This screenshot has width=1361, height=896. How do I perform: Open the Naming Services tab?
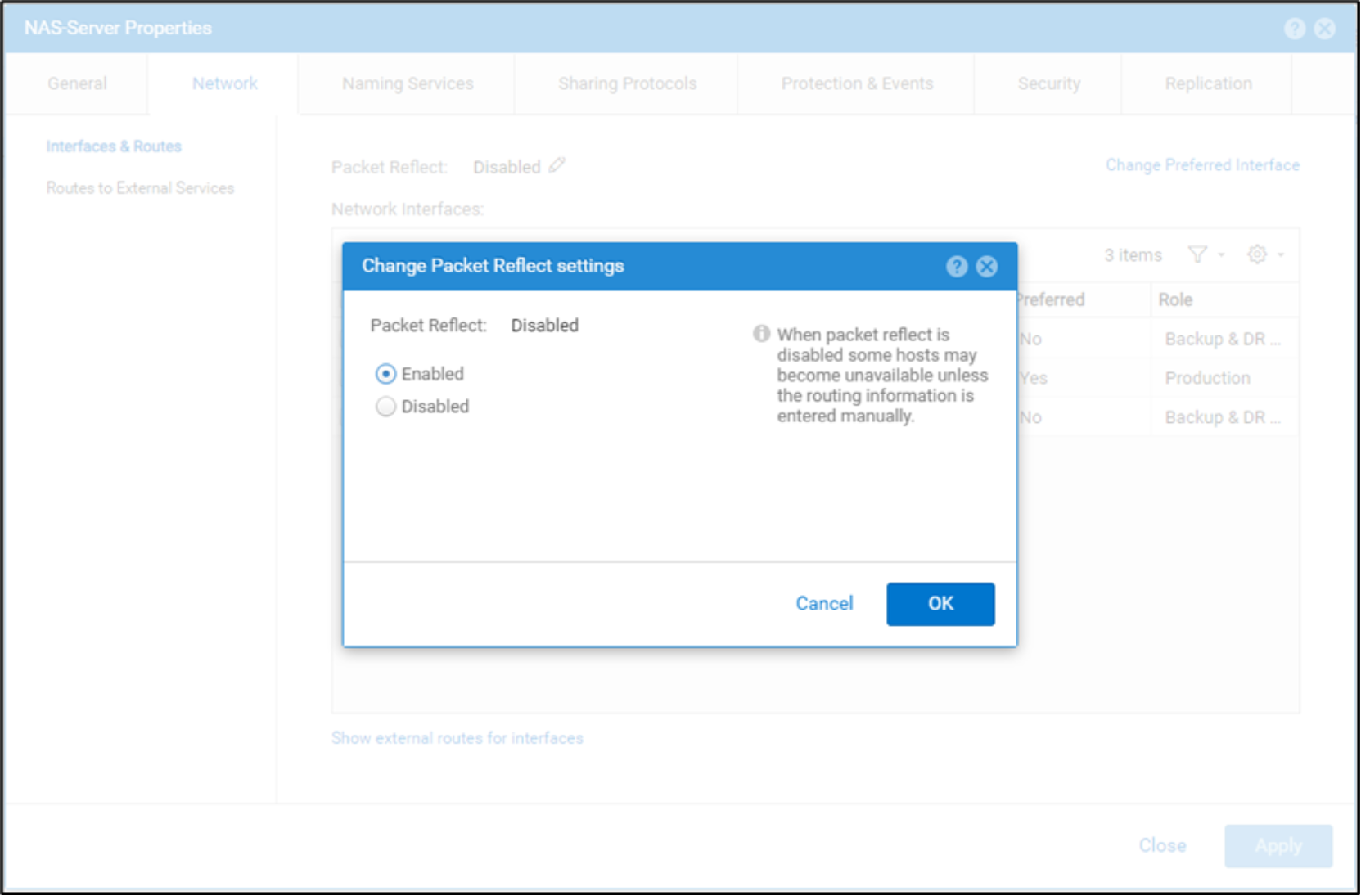(x=408, y=83)
